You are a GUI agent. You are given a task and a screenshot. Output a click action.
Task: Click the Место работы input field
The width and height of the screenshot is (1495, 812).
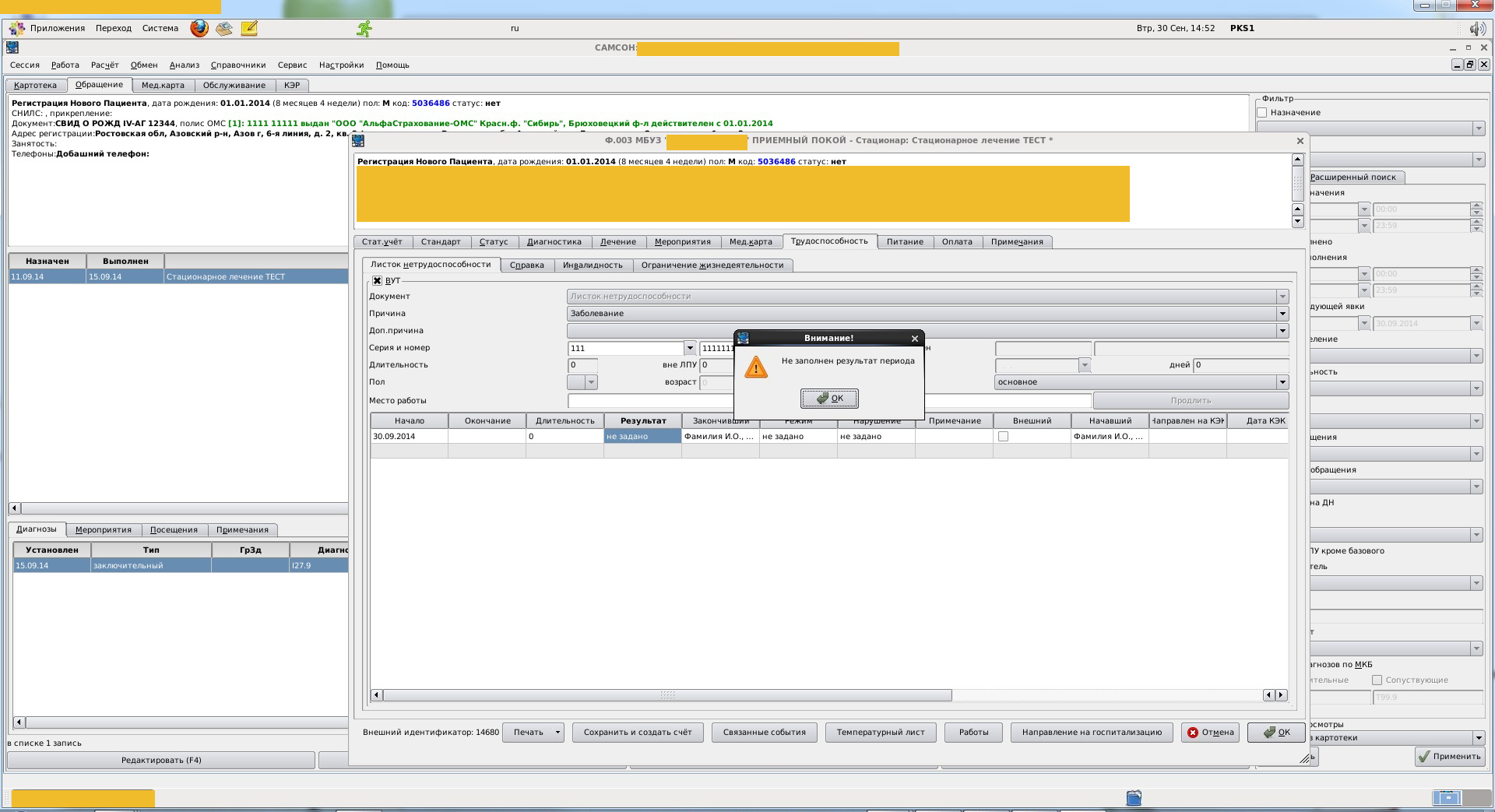[x=650, y=401]
